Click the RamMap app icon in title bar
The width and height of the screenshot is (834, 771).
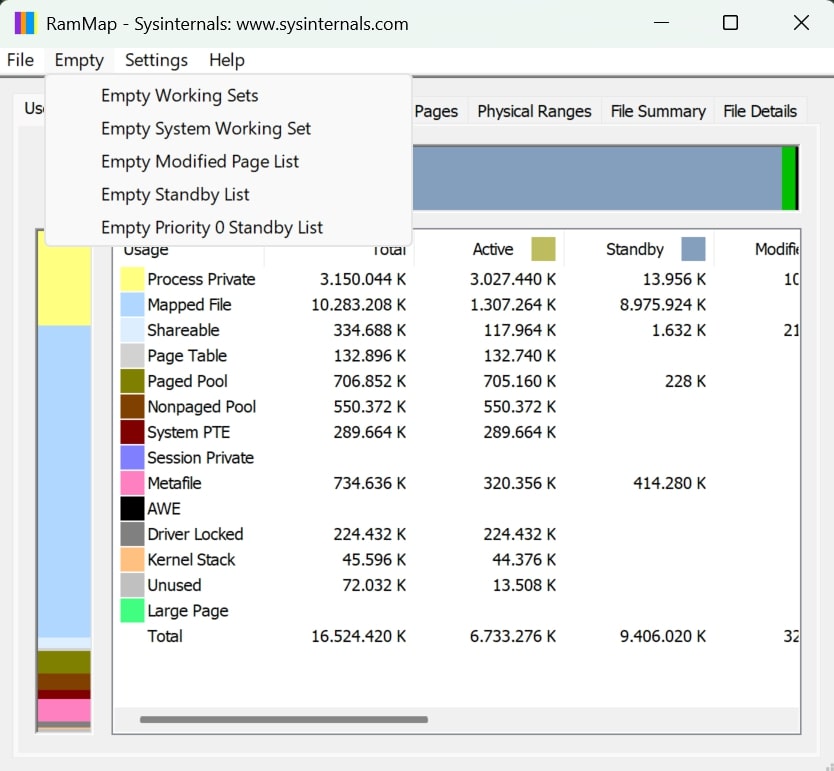pyautogui.click(x=24, y=23)
